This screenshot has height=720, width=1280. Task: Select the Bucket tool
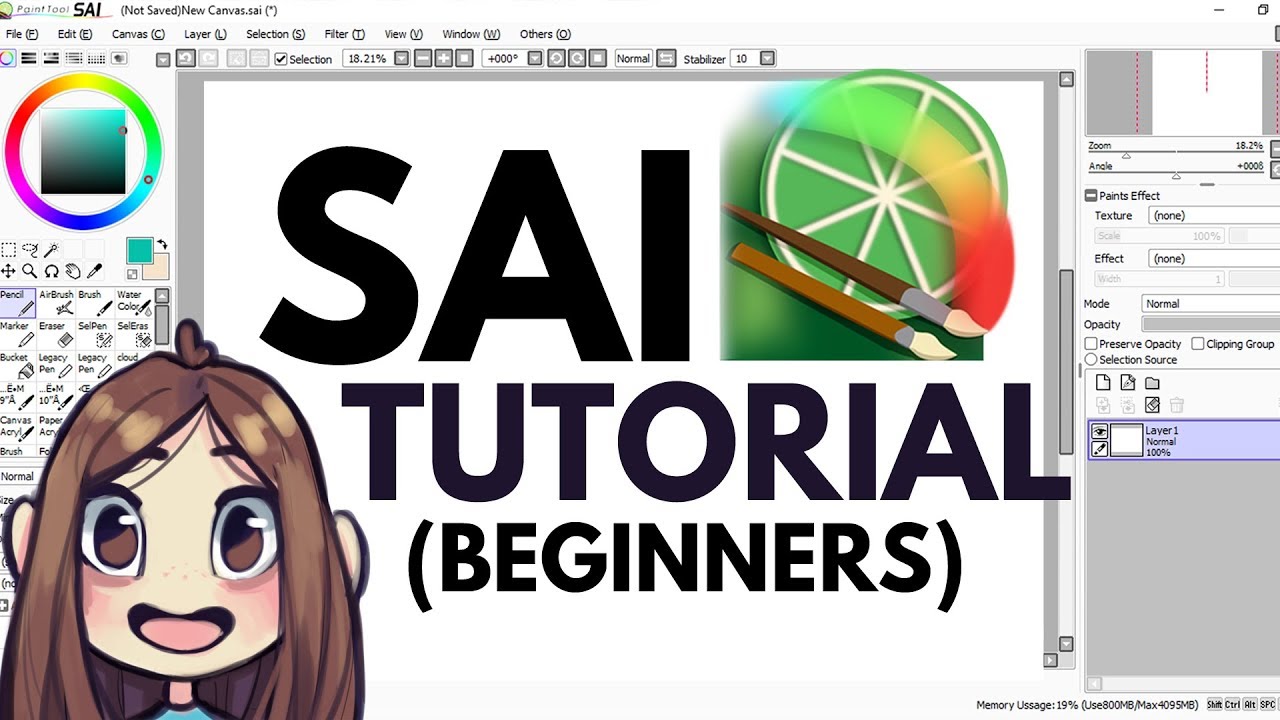pyautogui.click(x=17, y=365)
